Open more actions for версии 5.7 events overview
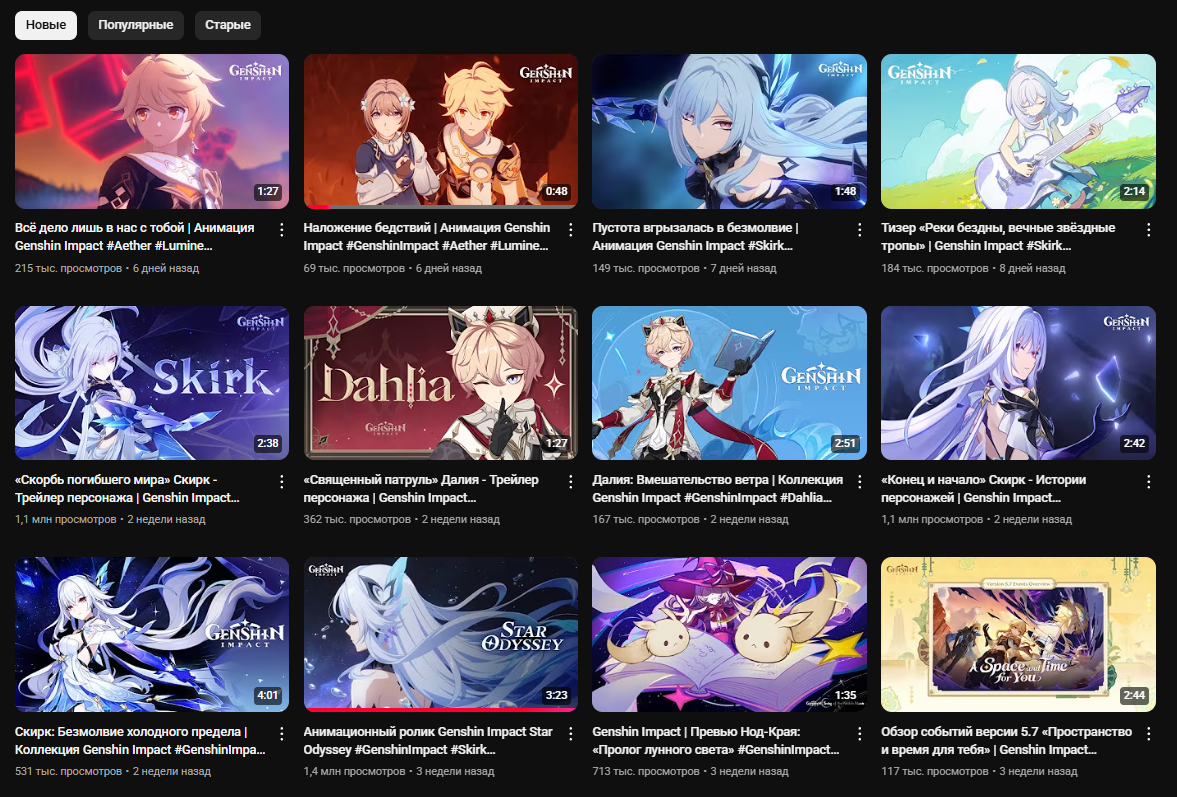The image size is (1177, 797). click(x=1148, y=733)
